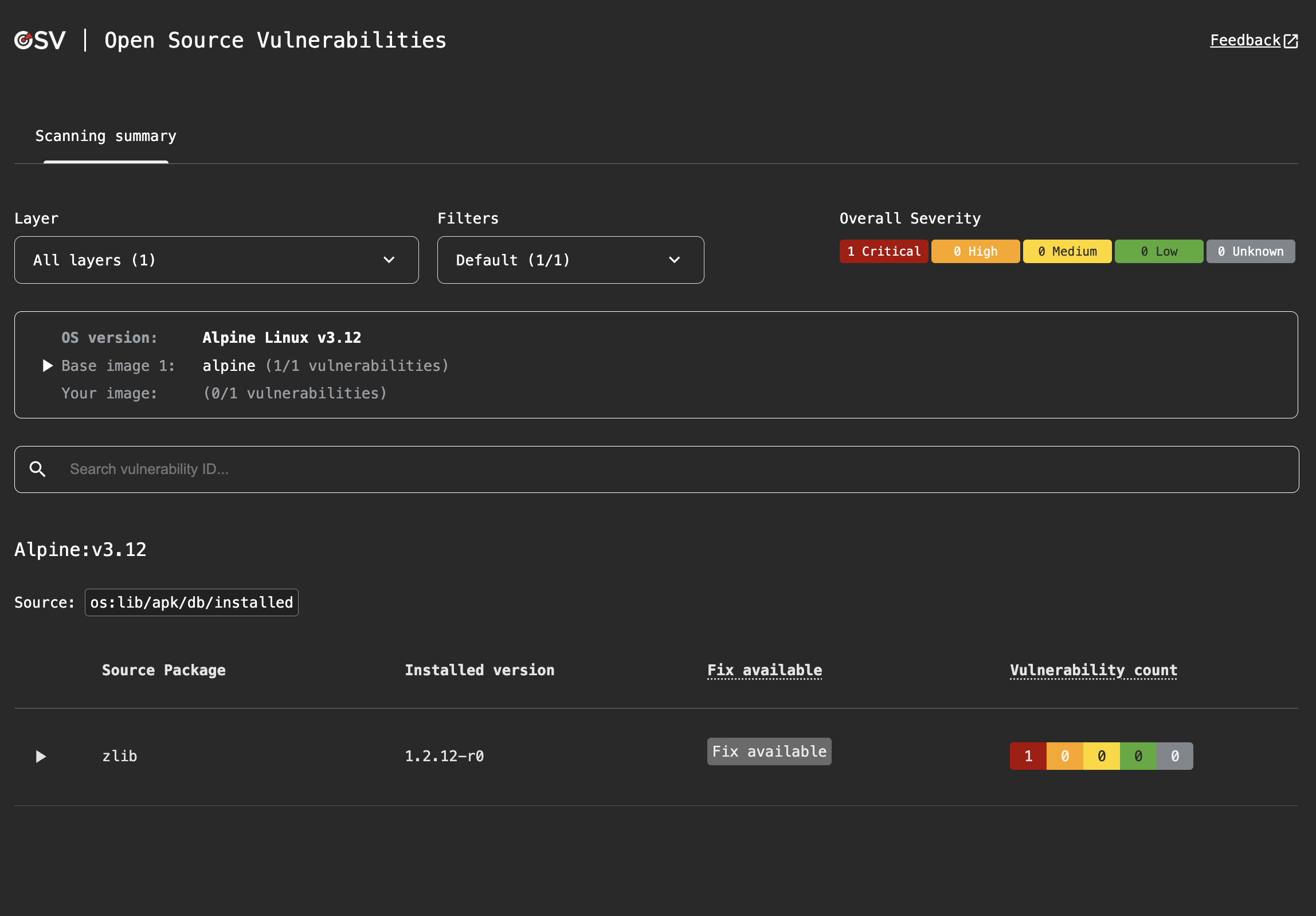Click the 'Fix available' badge for zlib
Viewport: 1316px width, 916px height.
[769, 751]
